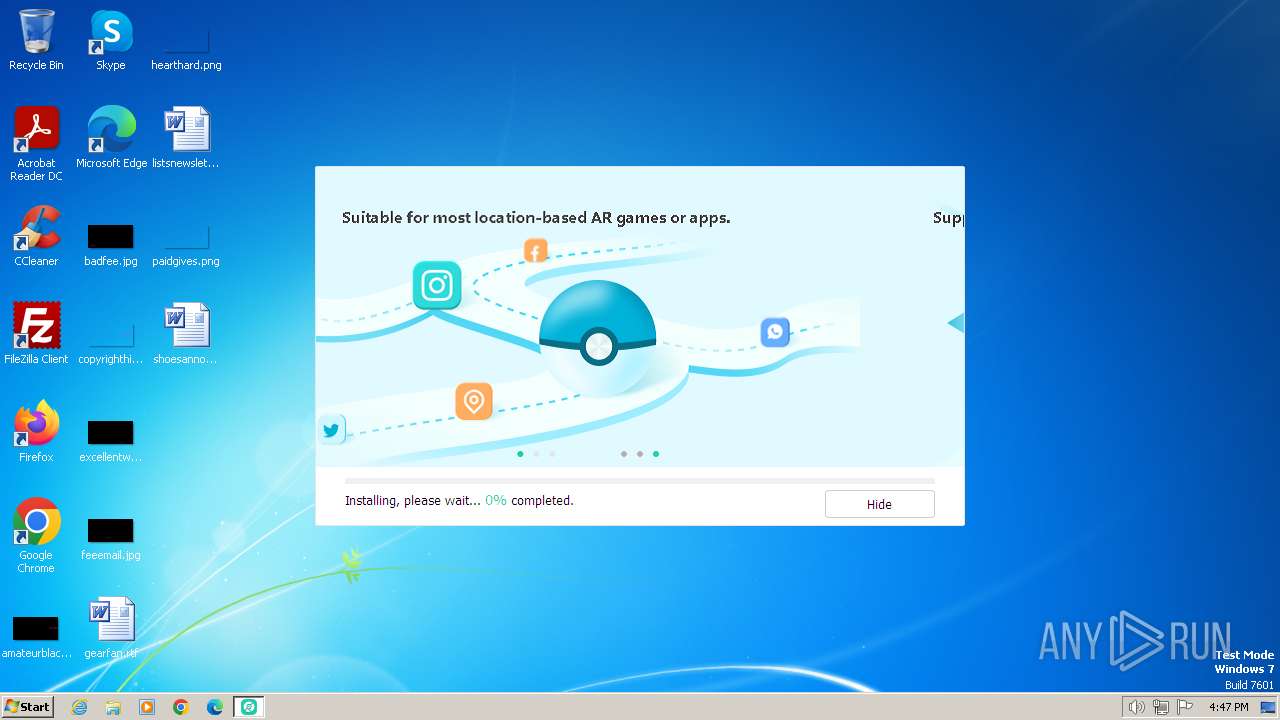The width and height of the screenshot is (1280, 720).
Task: Click the network tray icon
Action: (1160, 707)
